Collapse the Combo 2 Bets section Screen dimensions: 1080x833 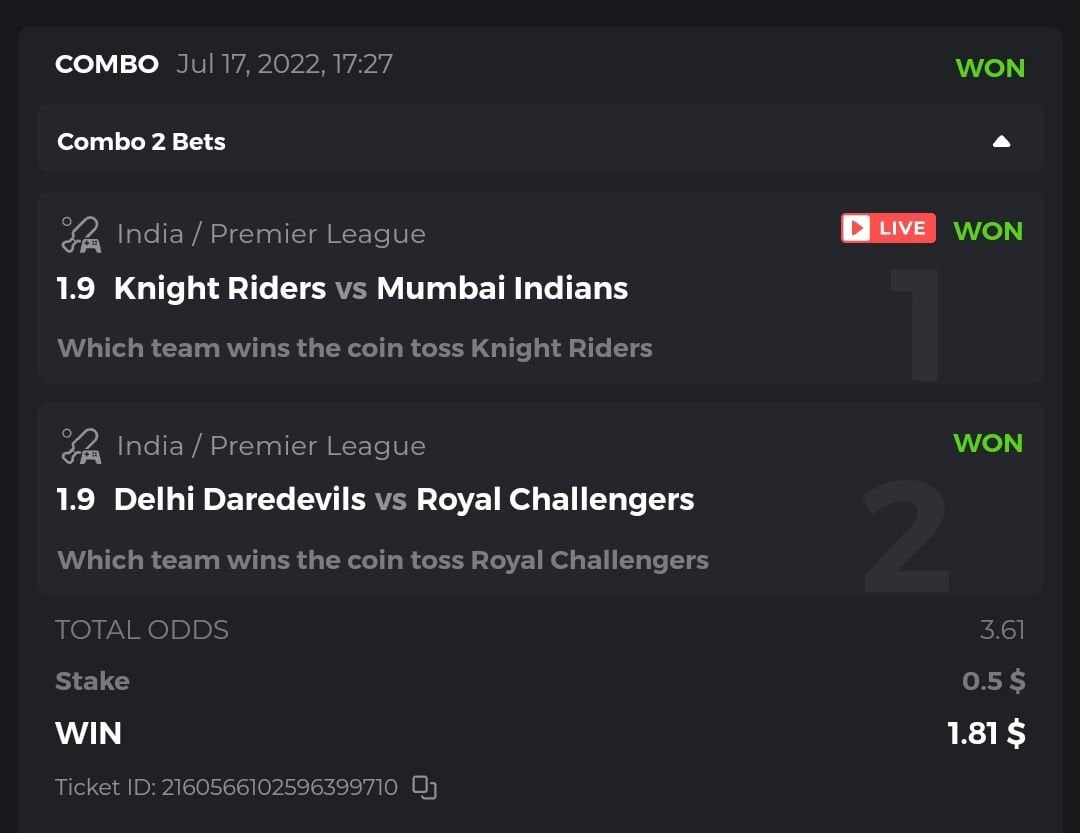[x=1001, y=142]
